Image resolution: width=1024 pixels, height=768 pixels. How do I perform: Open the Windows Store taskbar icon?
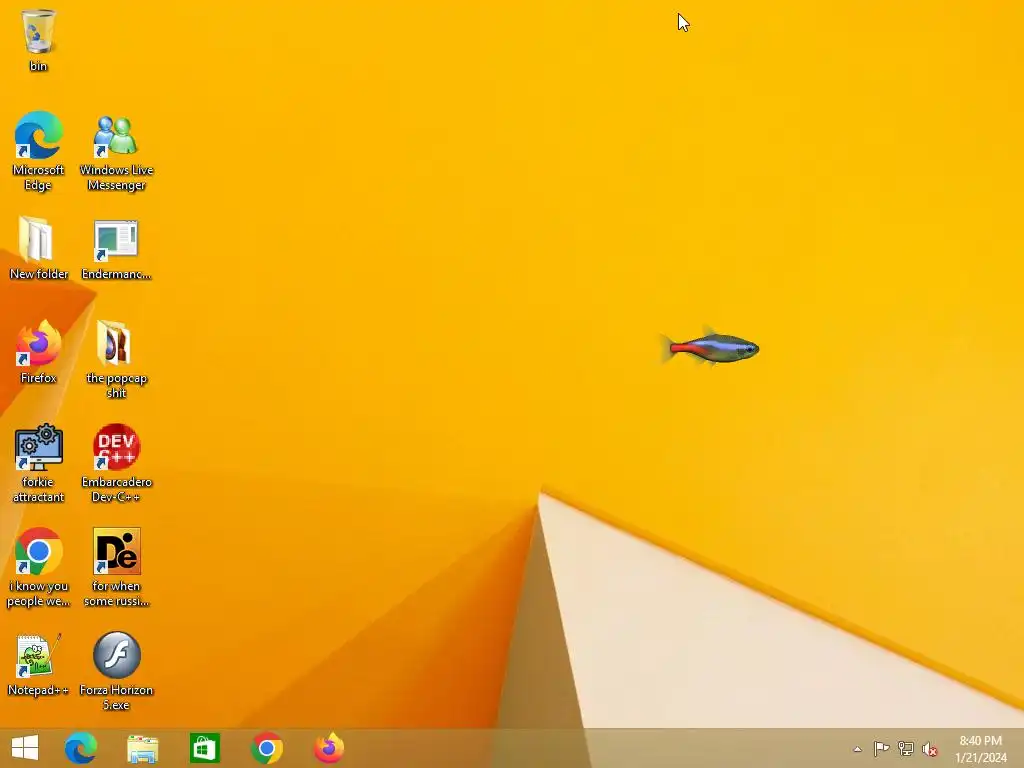(x=204, y=748)
